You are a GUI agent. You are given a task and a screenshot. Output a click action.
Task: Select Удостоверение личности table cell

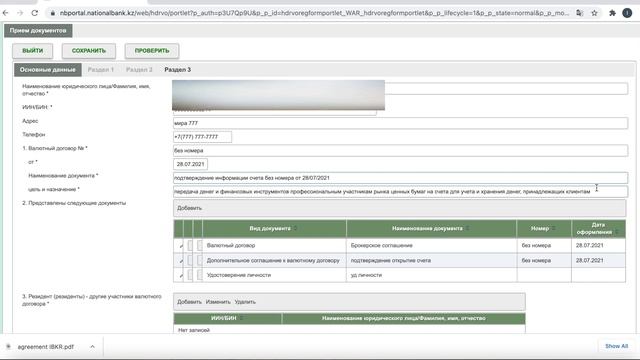coord(274,275)
